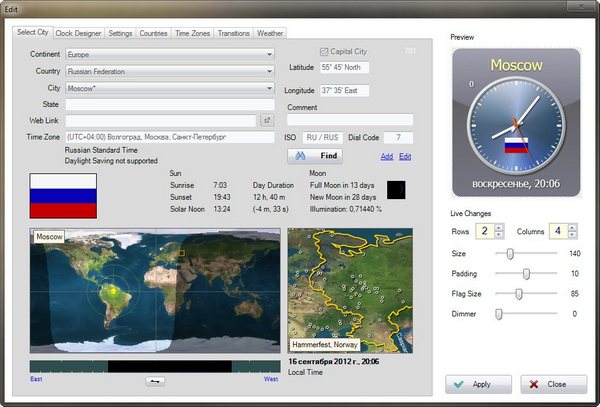600x407 pixels.
Task: Click the Apply button with checkmark
Action: tap(478, 384)
